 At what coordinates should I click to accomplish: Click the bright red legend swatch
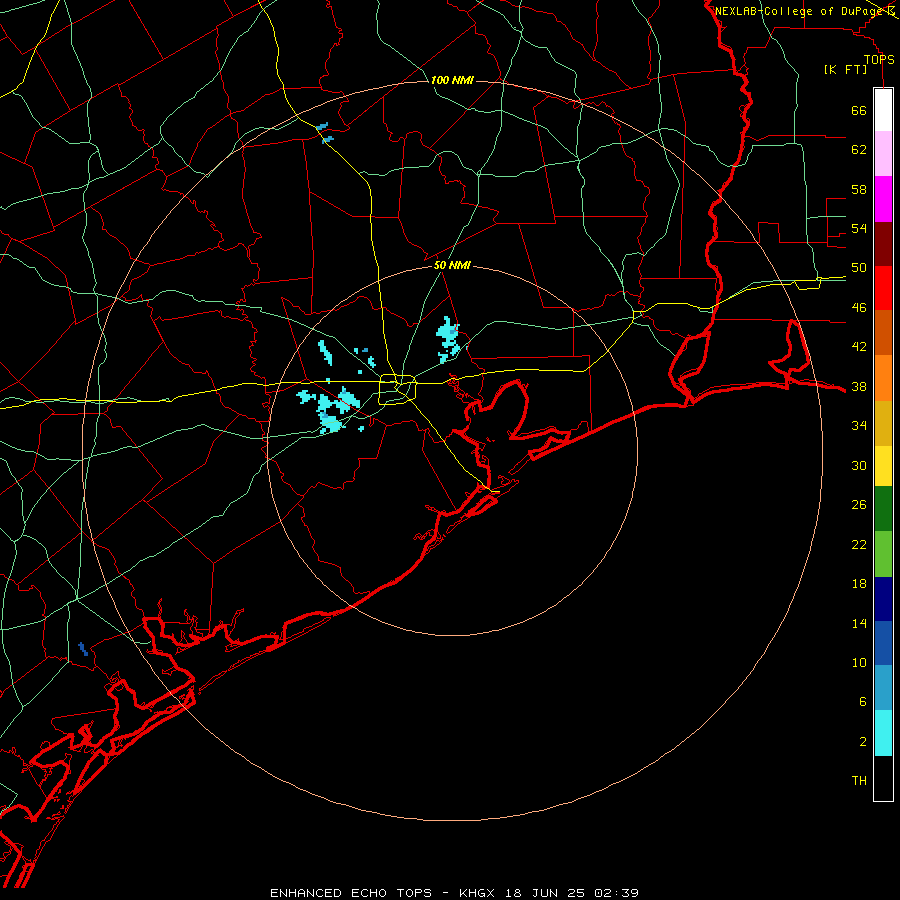point(883,288)
